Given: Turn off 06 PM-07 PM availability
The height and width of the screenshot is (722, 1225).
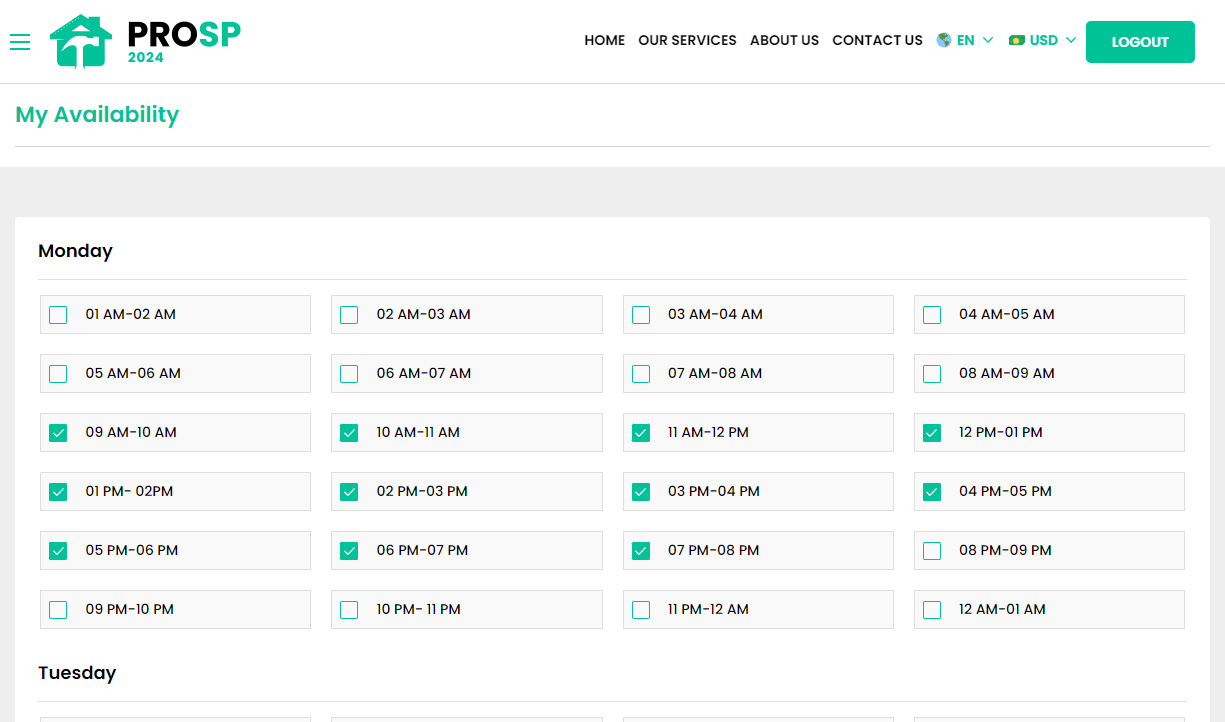Looking at the screenshot, I should pyautogui.click(x=349, y=551).
